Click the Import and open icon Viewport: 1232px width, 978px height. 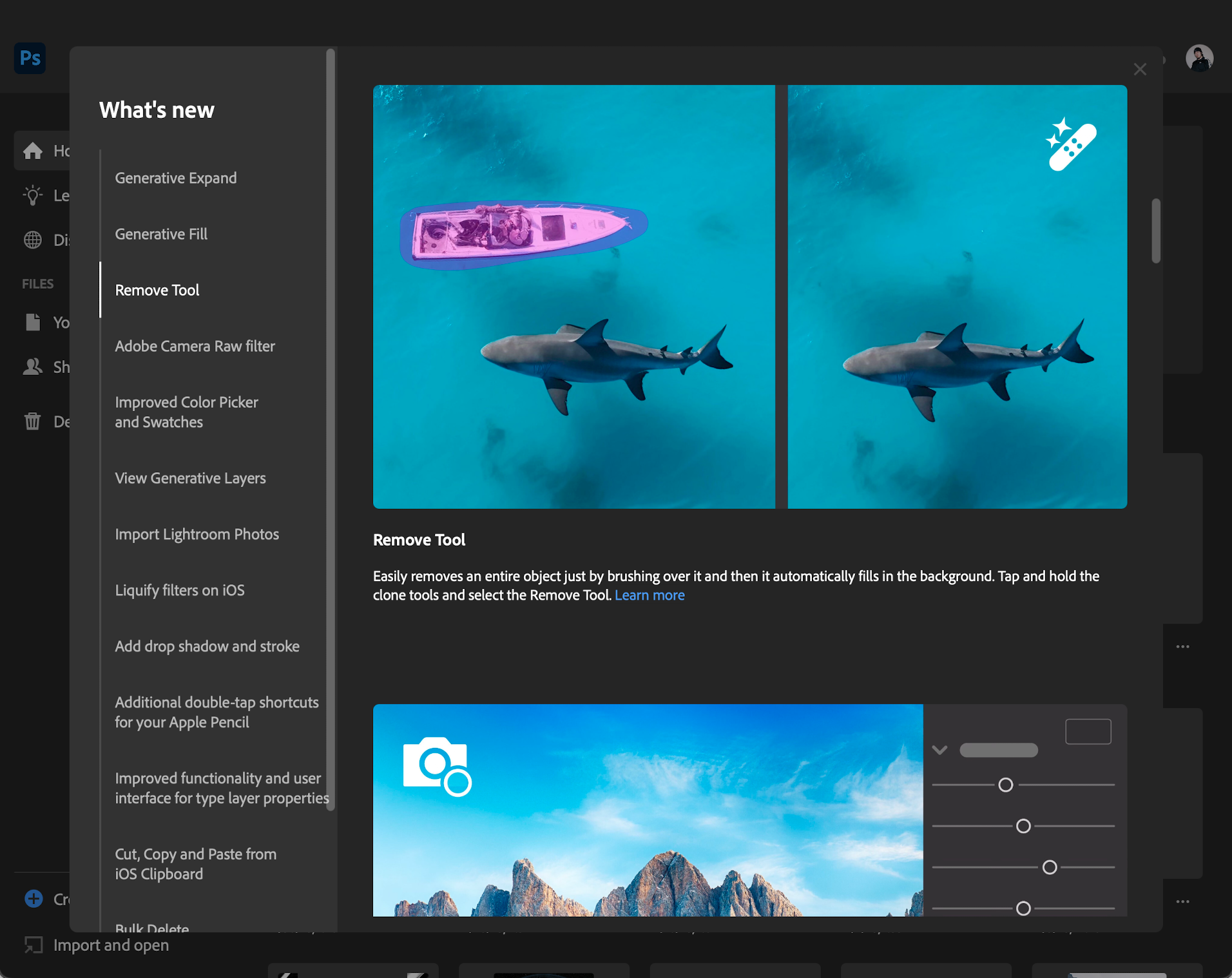pos(34,945)
